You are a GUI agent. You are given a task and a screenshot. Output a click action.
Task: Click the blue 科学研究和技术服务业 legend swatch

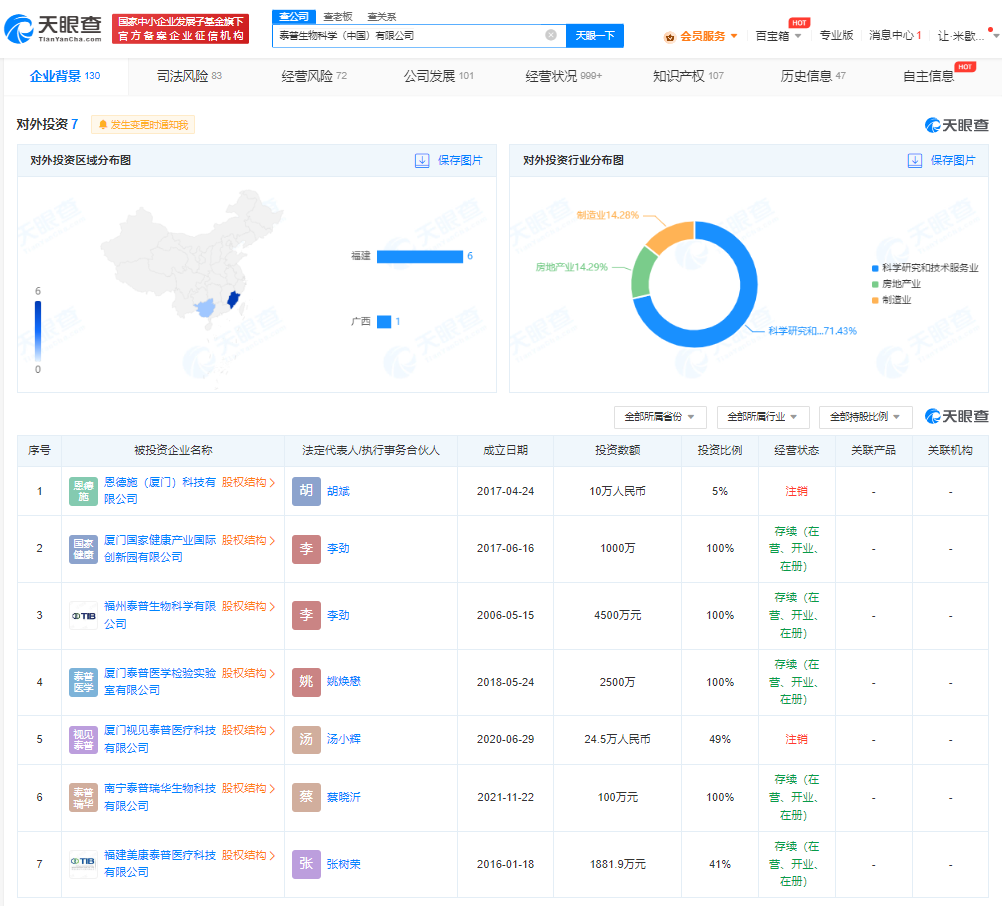point(875,268)
